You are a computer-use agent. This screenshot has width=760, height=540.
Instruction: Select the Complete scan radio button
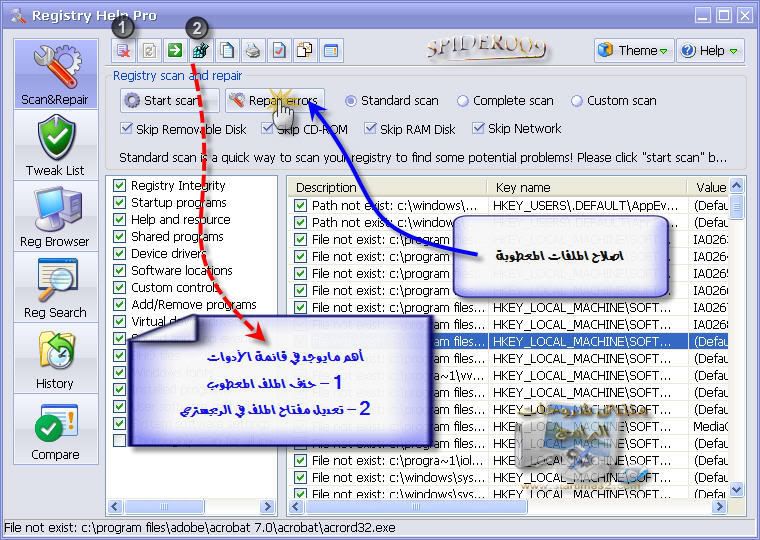click(x=463, y=101)
